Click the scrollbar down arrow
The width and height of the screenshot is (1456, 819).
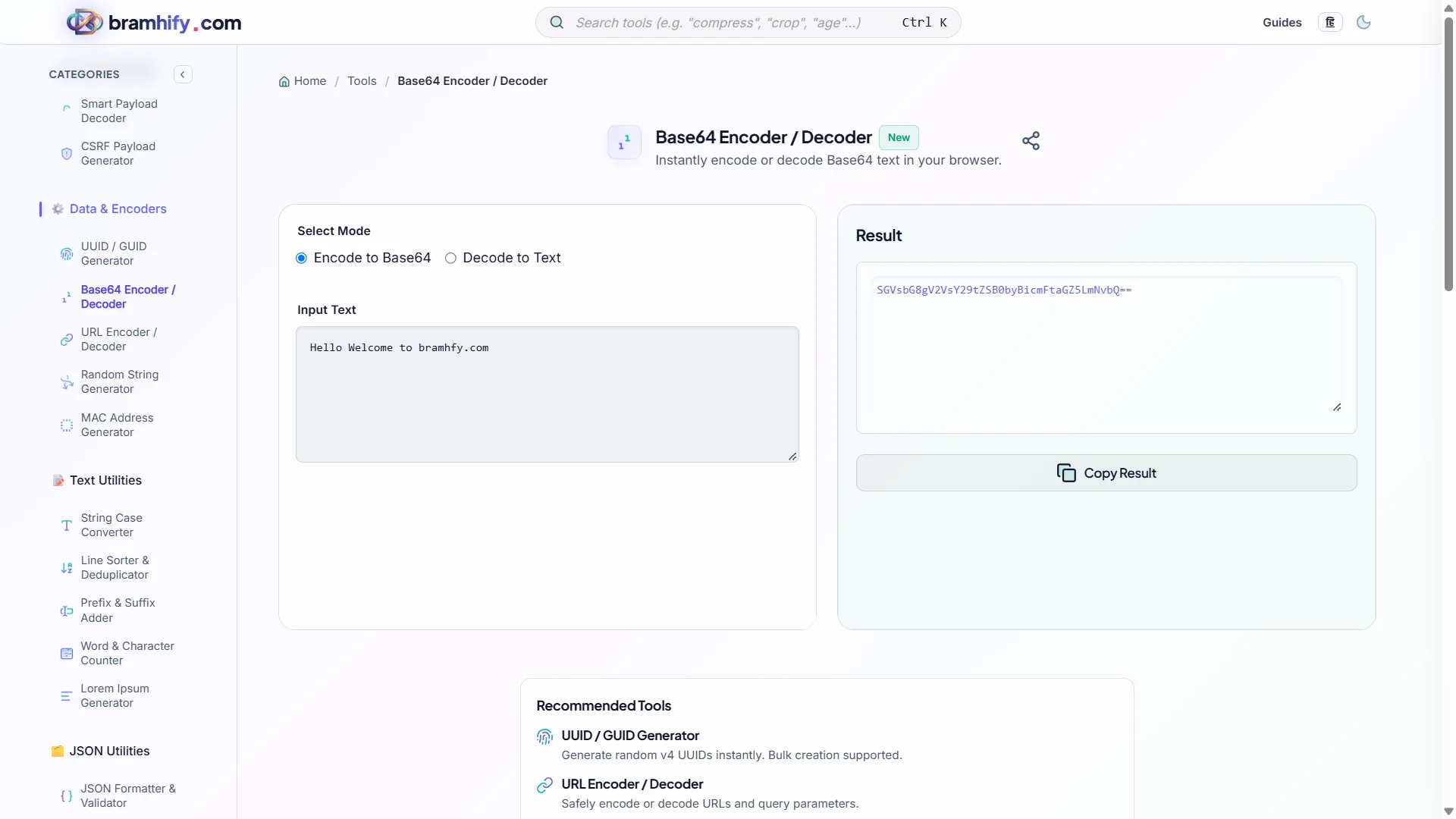(1448, 811)
